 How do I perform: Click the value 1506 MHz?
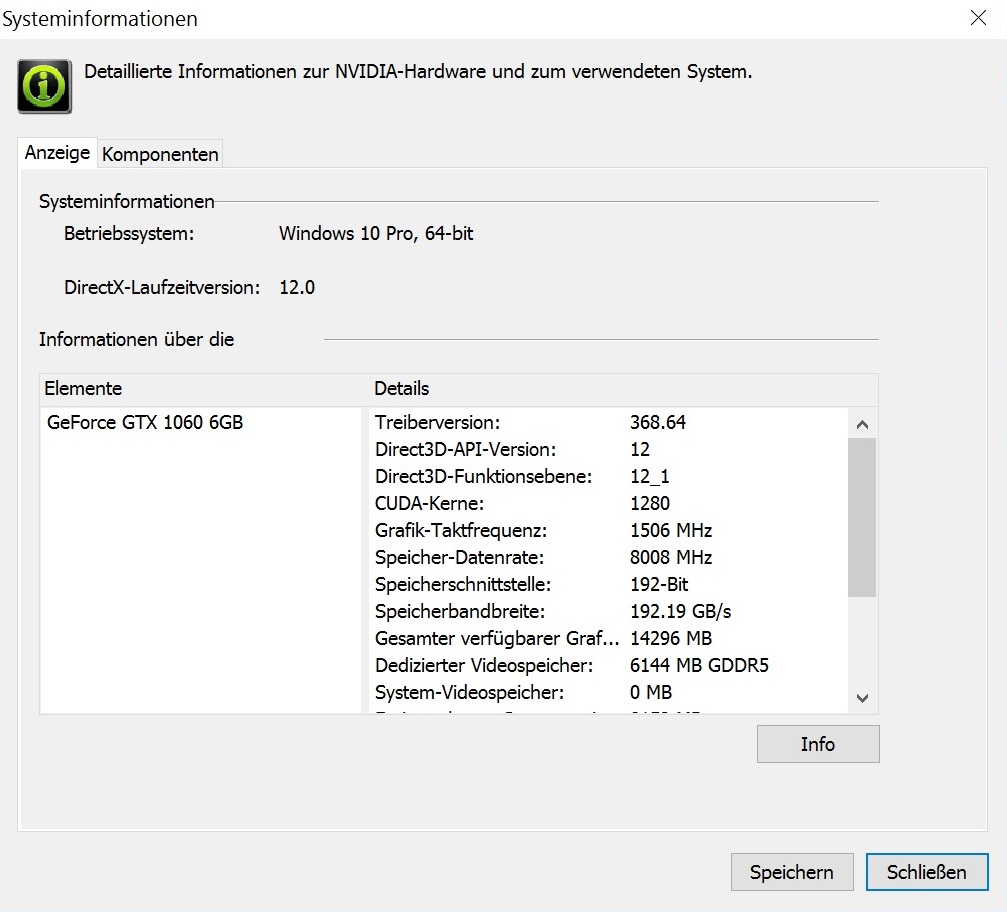point(671,530)
